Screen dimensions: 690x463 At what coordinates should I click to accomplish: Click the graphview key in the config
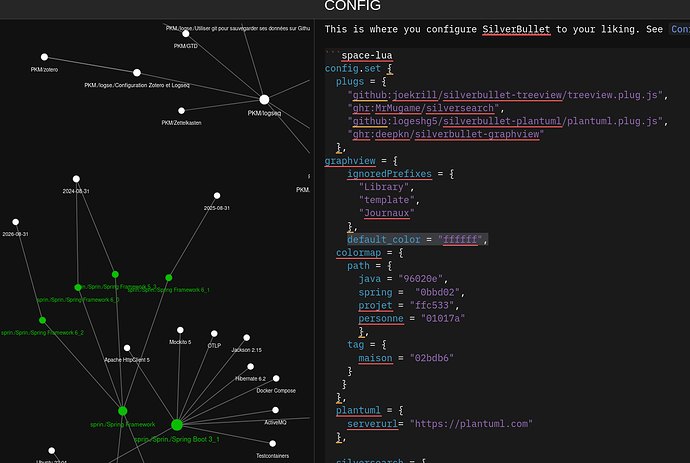(350, 161)
